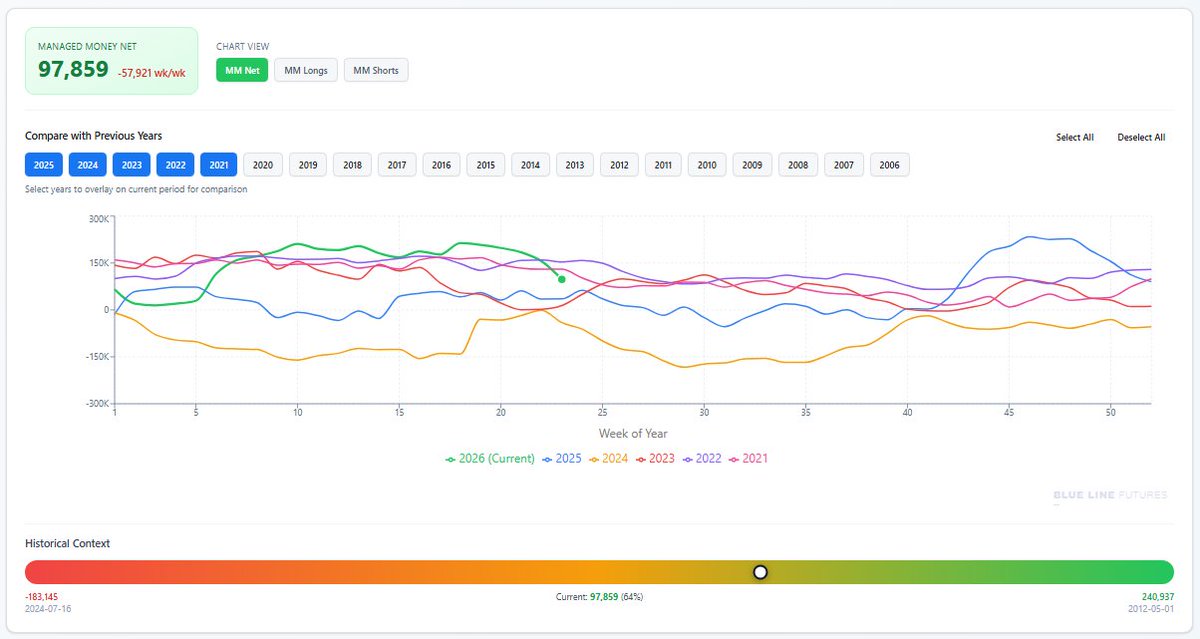Image resolution: width=1200 pixels, height=639 pixels.
Task: Click the -57,921 wk/wk change text
Action: 151,73
